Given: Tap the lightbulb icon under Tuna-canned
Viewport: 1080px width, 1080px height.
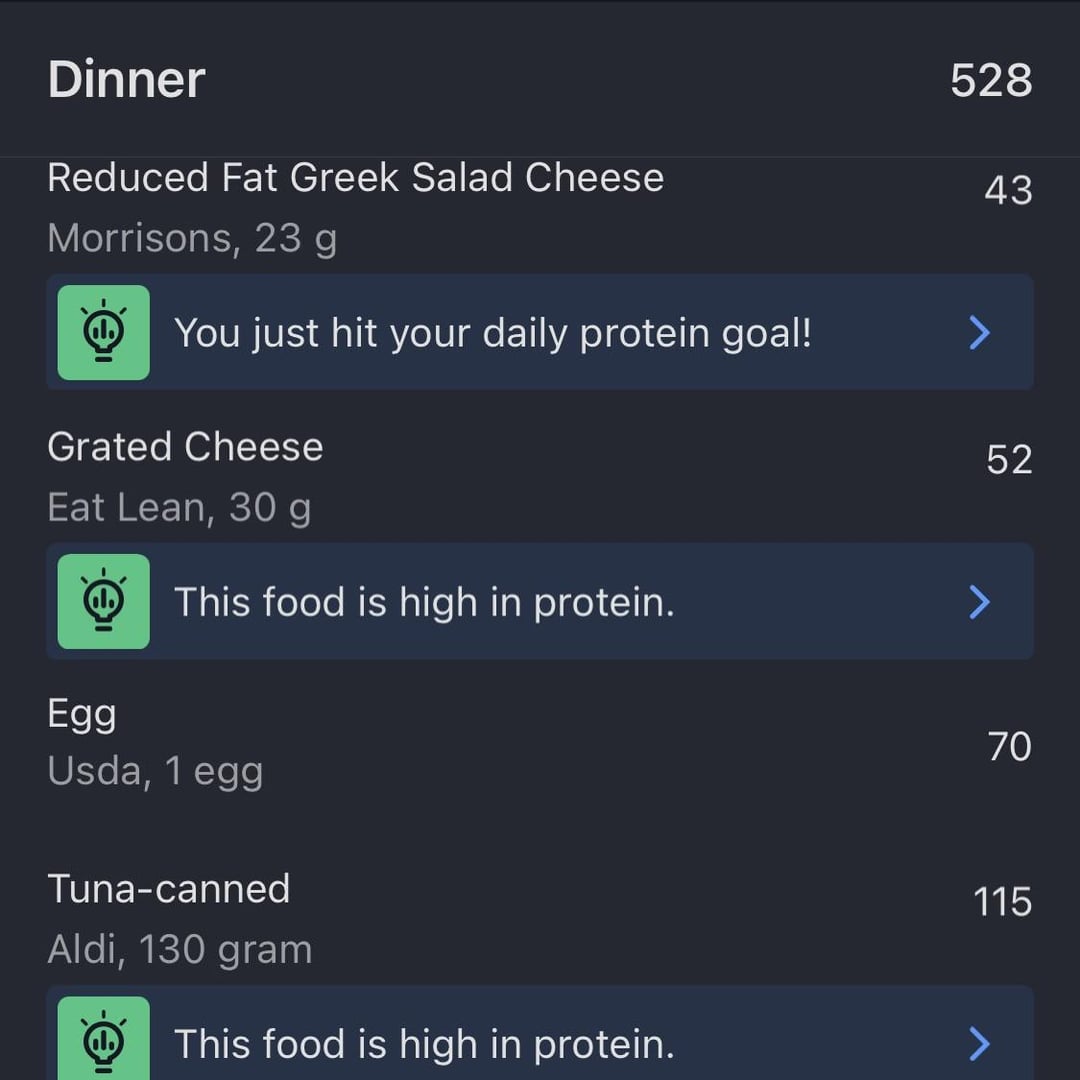Looking at the screenshot, I should (103, 1039).
